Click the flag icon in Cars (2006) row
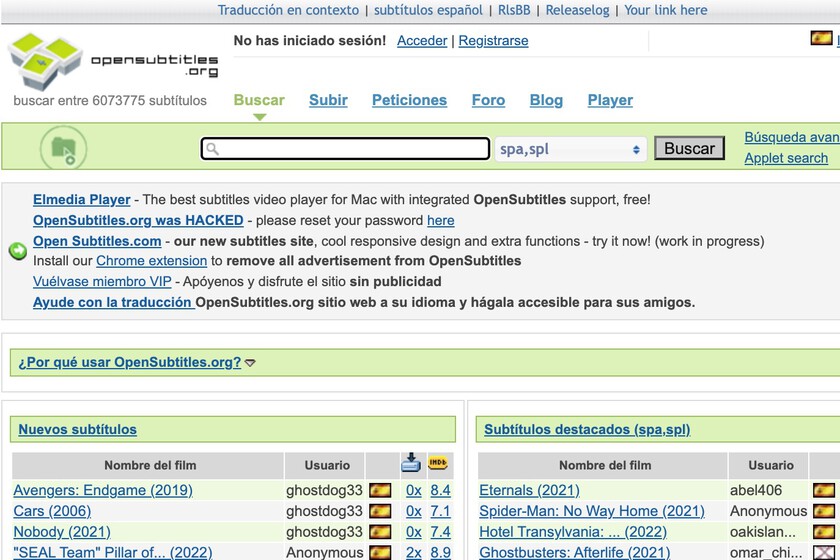This screenshot has height=560, width=840. click(x=380, y=511)
